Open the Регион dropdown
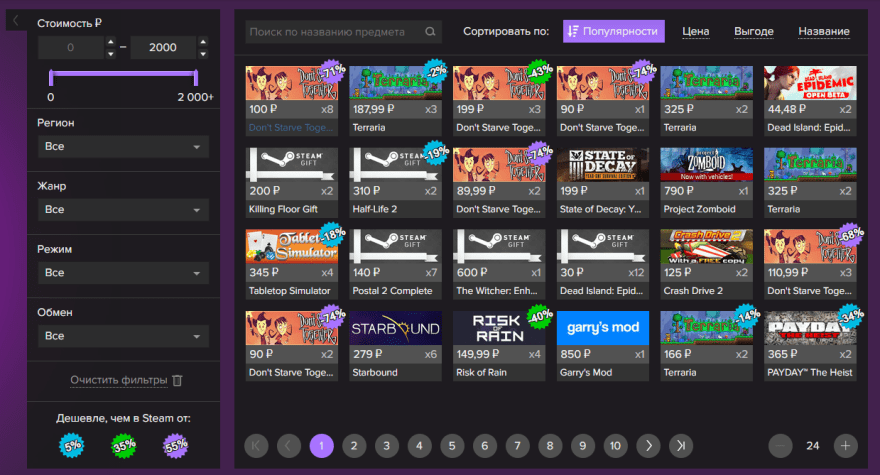 coord(123,147)
